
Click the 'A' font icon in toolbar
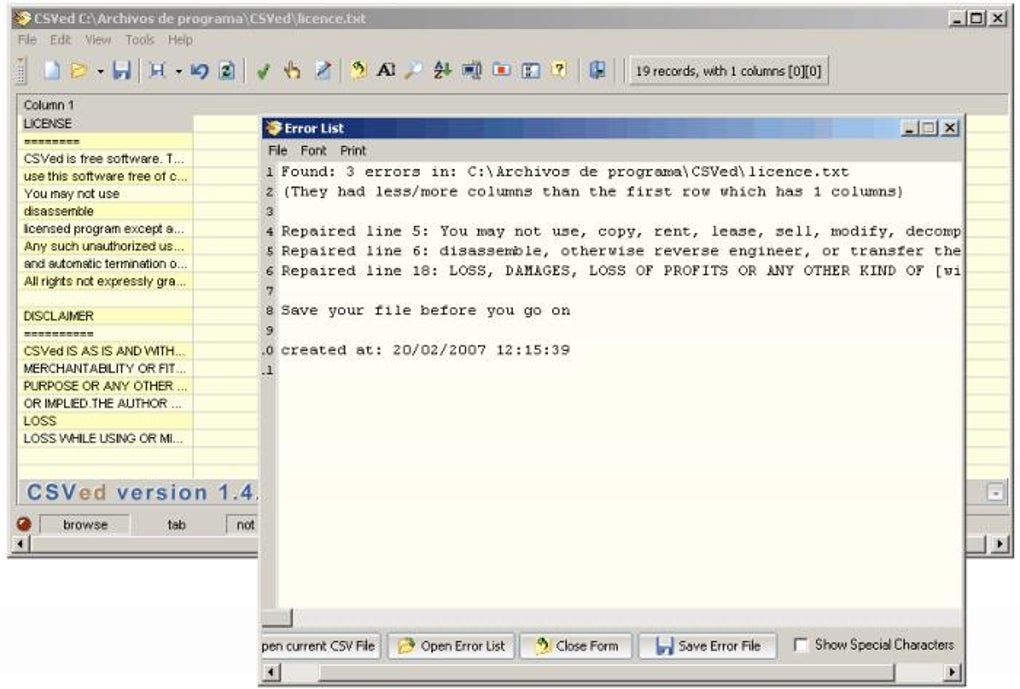point(386,70)
